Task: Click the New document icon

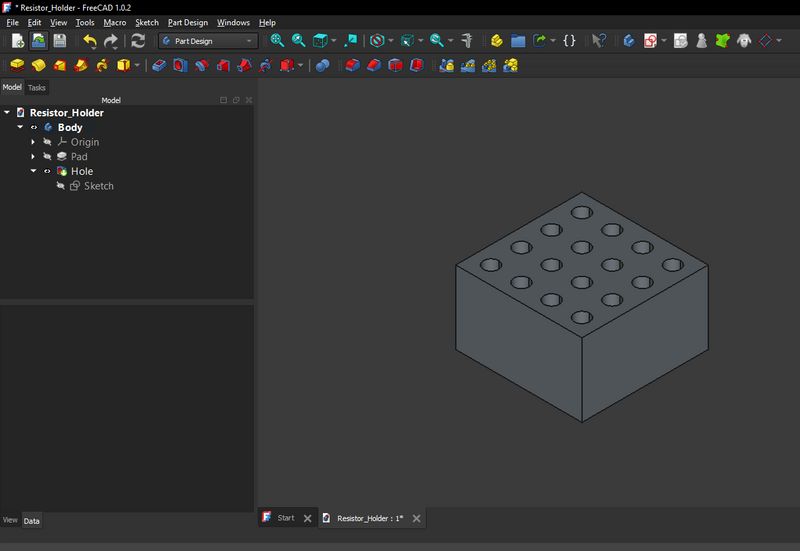Action: click(x=17, y=41)
